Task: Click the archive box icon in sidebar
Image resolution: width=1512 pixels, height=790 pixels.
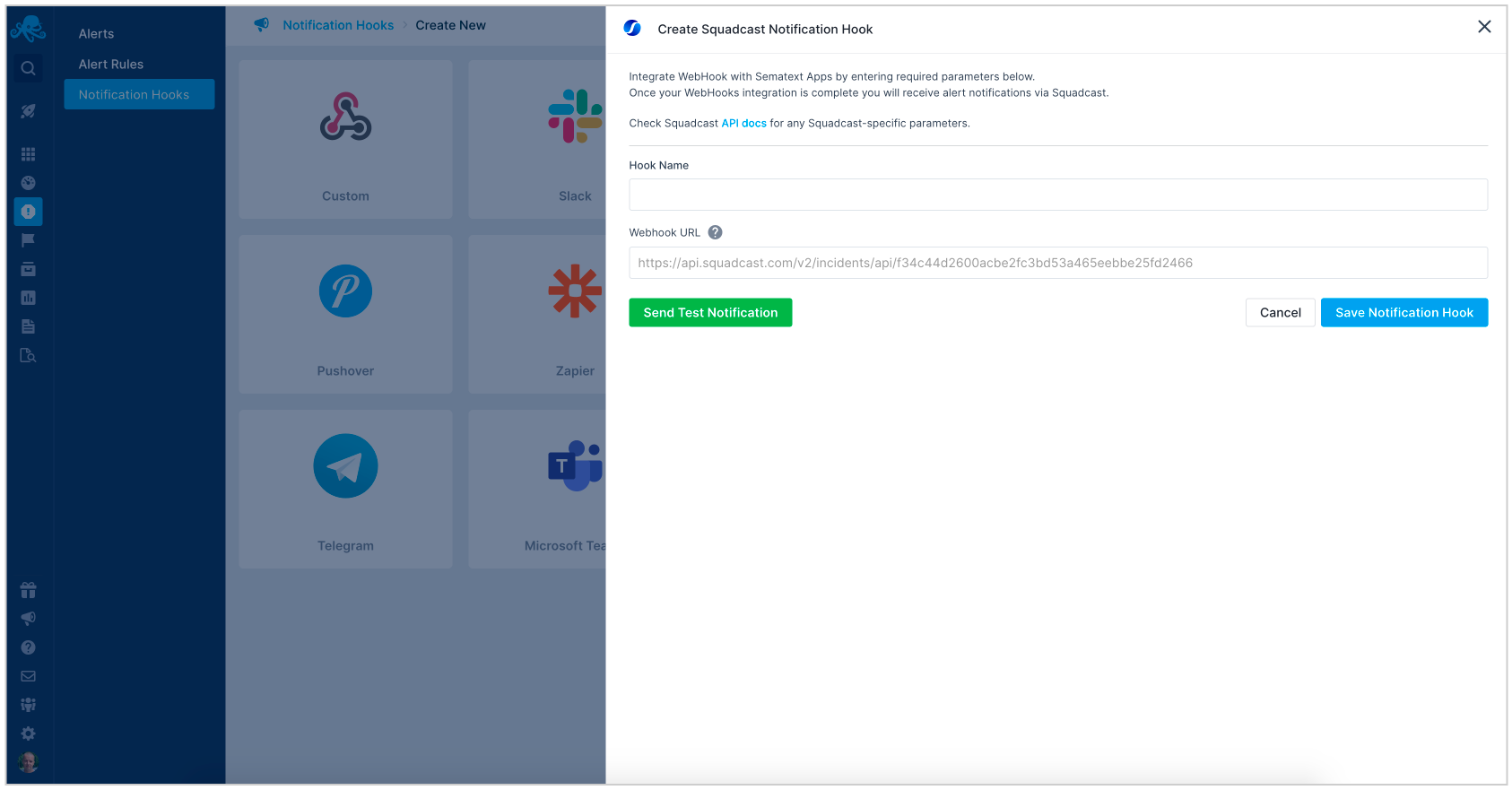Action: 28,269
